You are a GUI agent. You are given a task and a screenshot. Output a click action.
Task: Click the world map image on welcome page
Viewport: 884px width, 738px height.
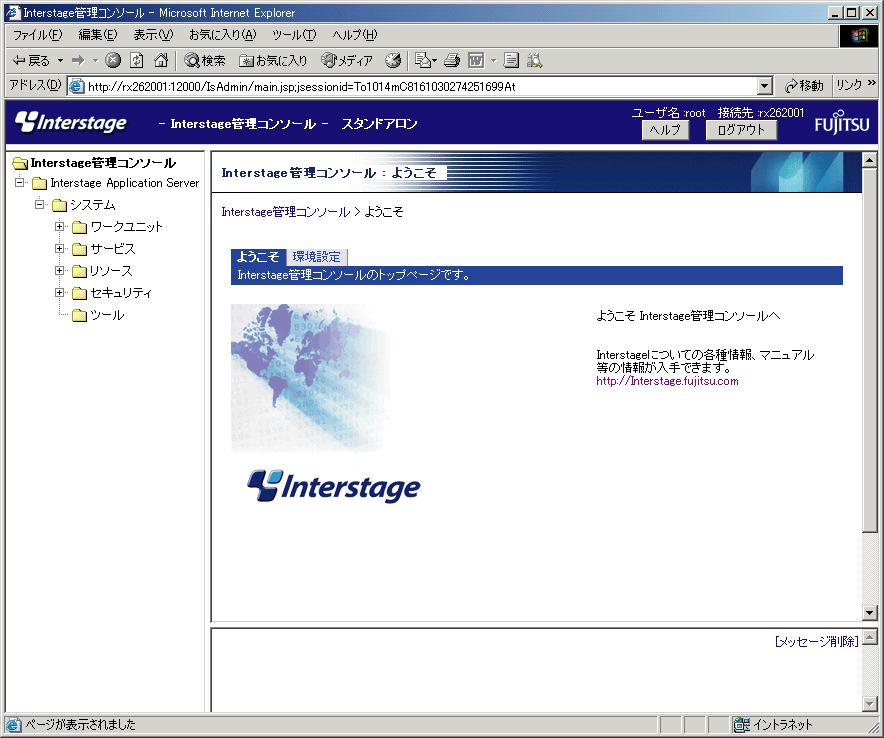point(310,378)
